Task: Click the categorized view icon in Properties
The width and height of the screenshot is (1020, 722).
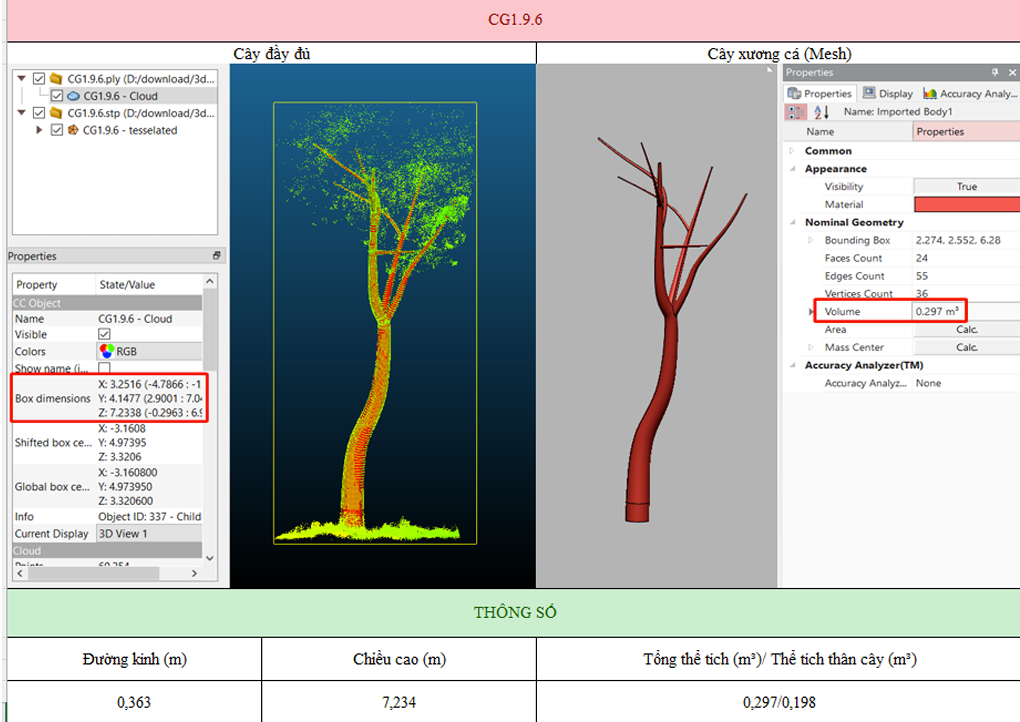Action: click(796, 112)
